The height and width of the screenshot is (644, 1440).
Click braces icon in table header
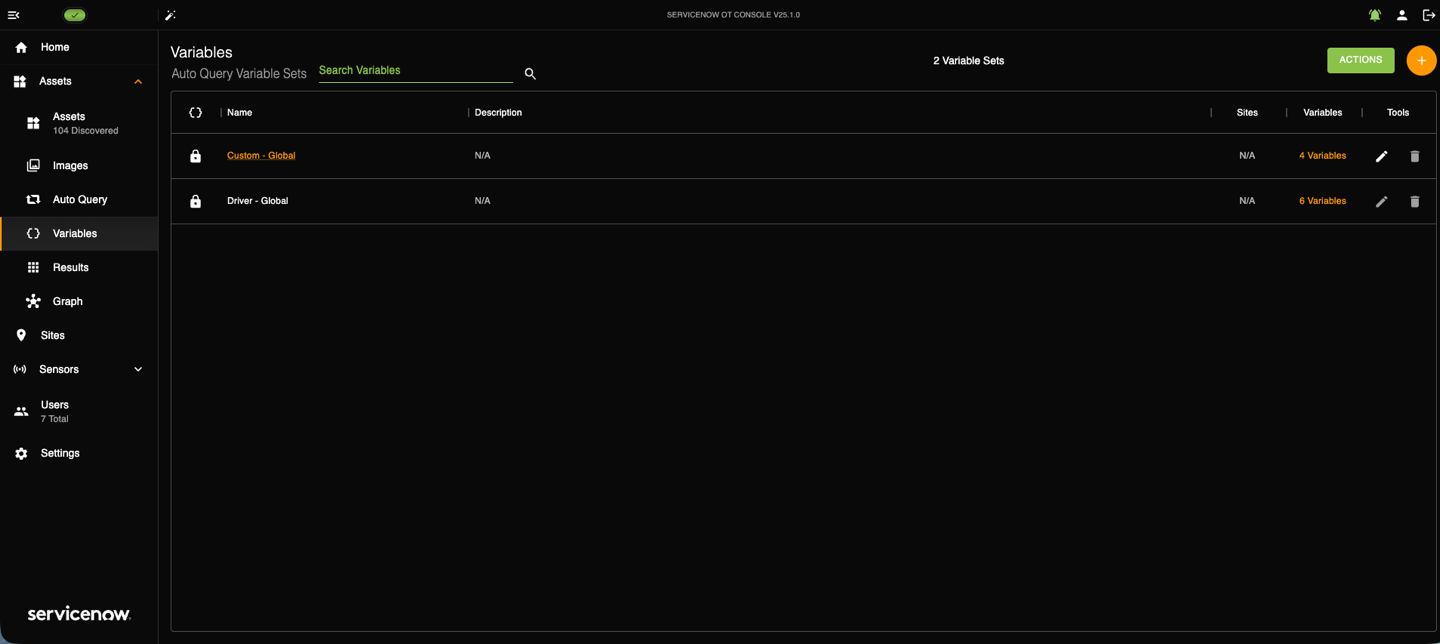tap(196, 113)
